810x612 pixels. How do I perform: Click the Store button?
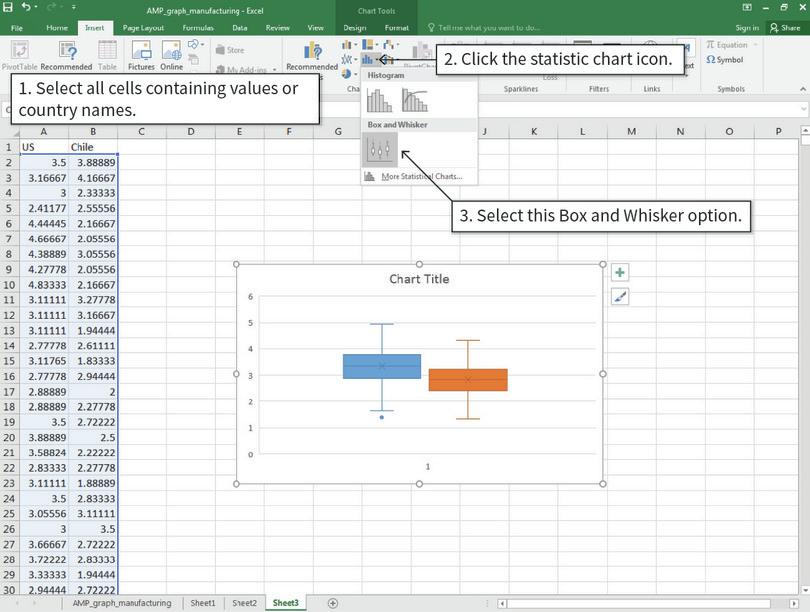coord(230,50)
